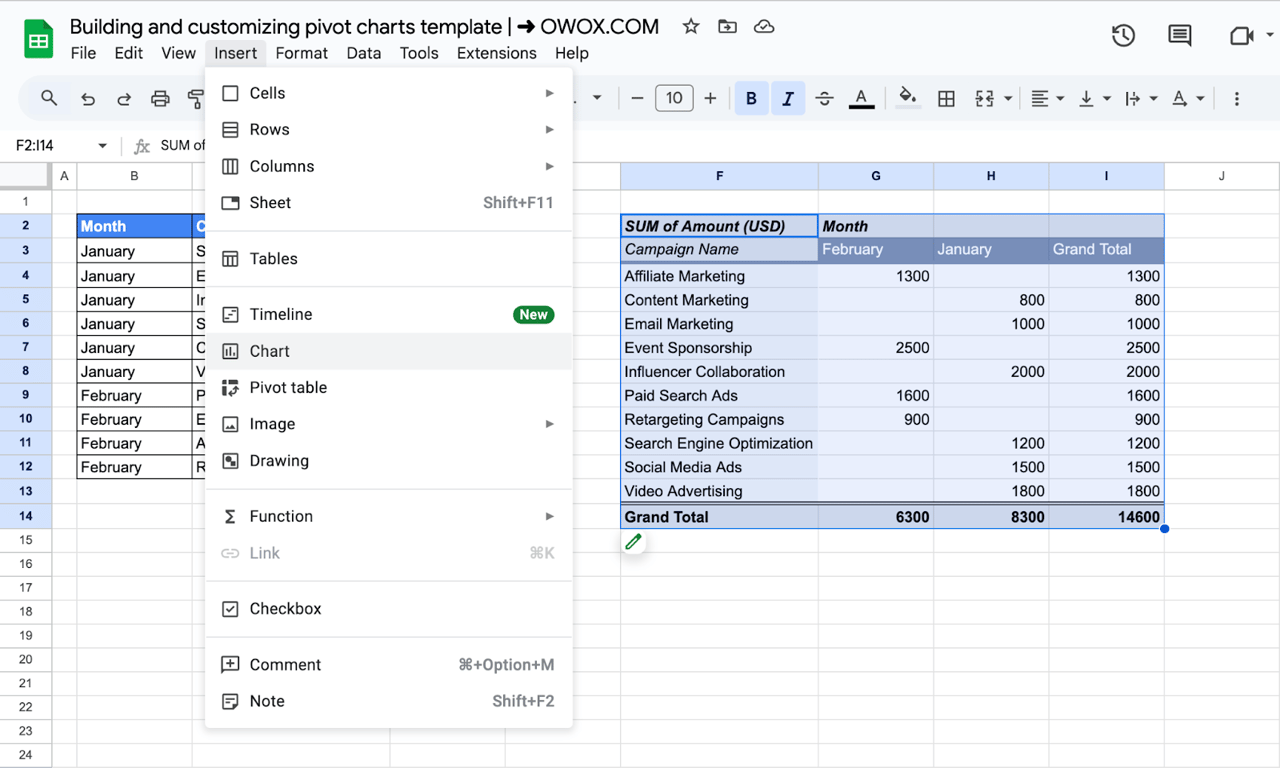
Task: Insert a Timeline
Action: pyautogui.click(x=389, y=314)
